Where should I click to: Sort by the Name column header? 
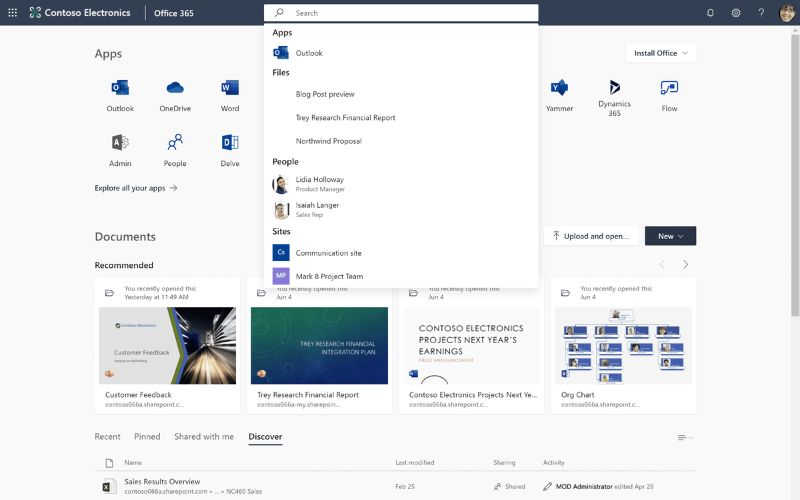pyautogui.click(x=133, y=463)
